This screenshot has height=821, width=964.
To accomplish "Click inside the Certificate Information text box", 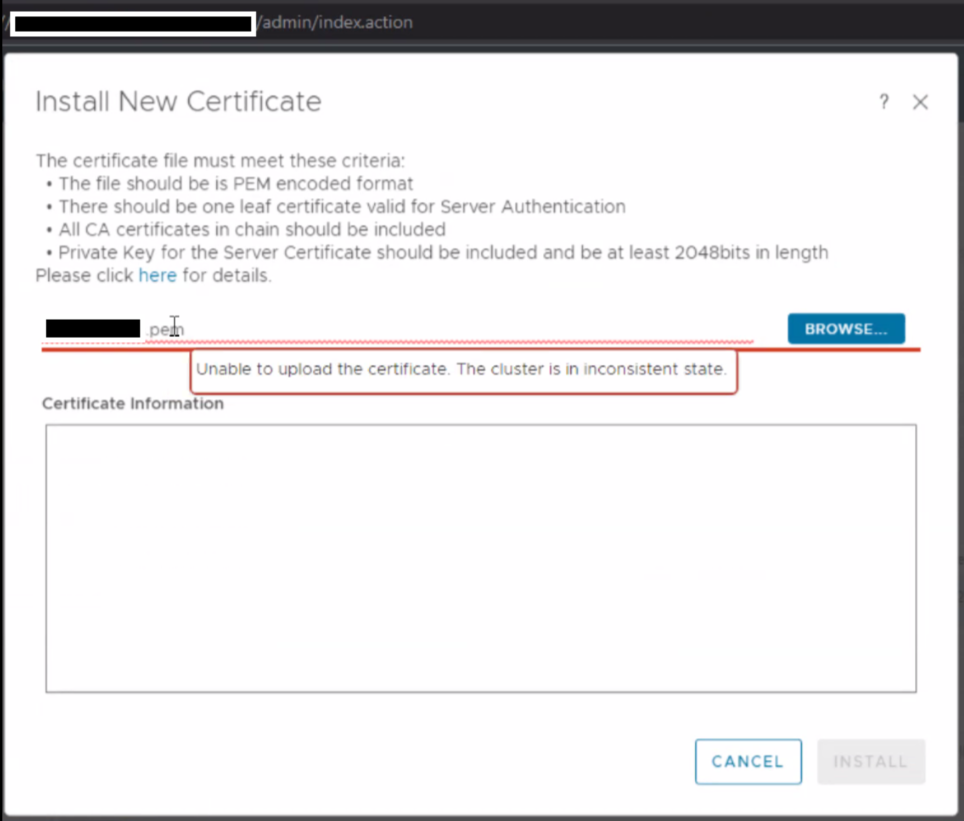I will [x=480, y=558].
